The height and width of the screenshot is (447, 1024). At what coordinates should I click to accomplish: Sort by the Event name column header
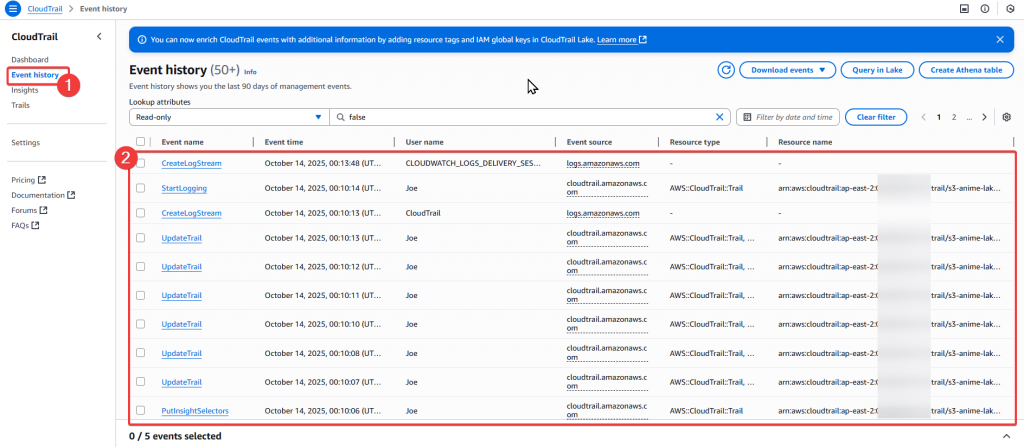click(182, 142)
